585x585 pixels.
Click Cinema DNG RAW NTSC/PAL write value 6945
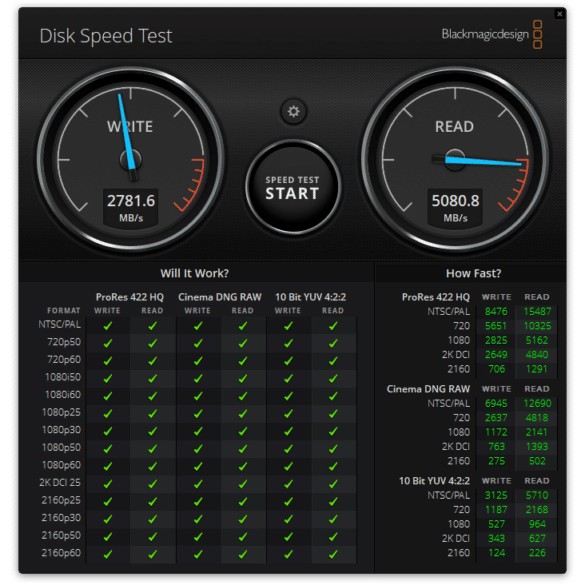(496, 403)
